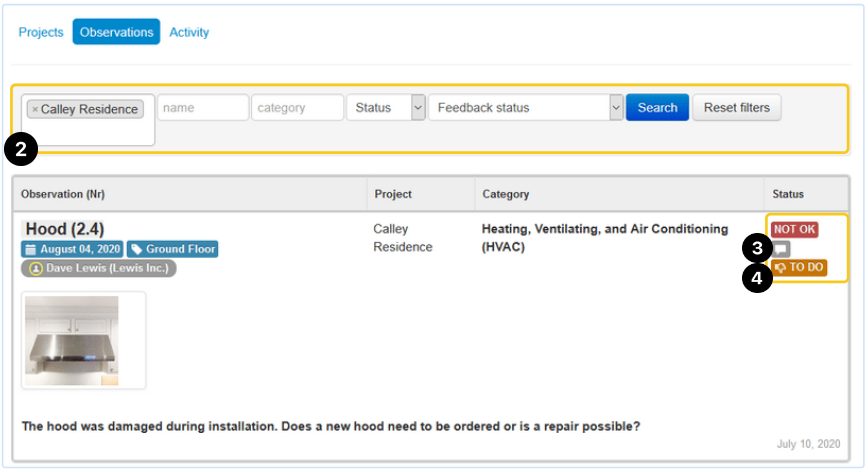The image size is (868, 472).
Task: Click Reset filters button
Action: [736, 108]
